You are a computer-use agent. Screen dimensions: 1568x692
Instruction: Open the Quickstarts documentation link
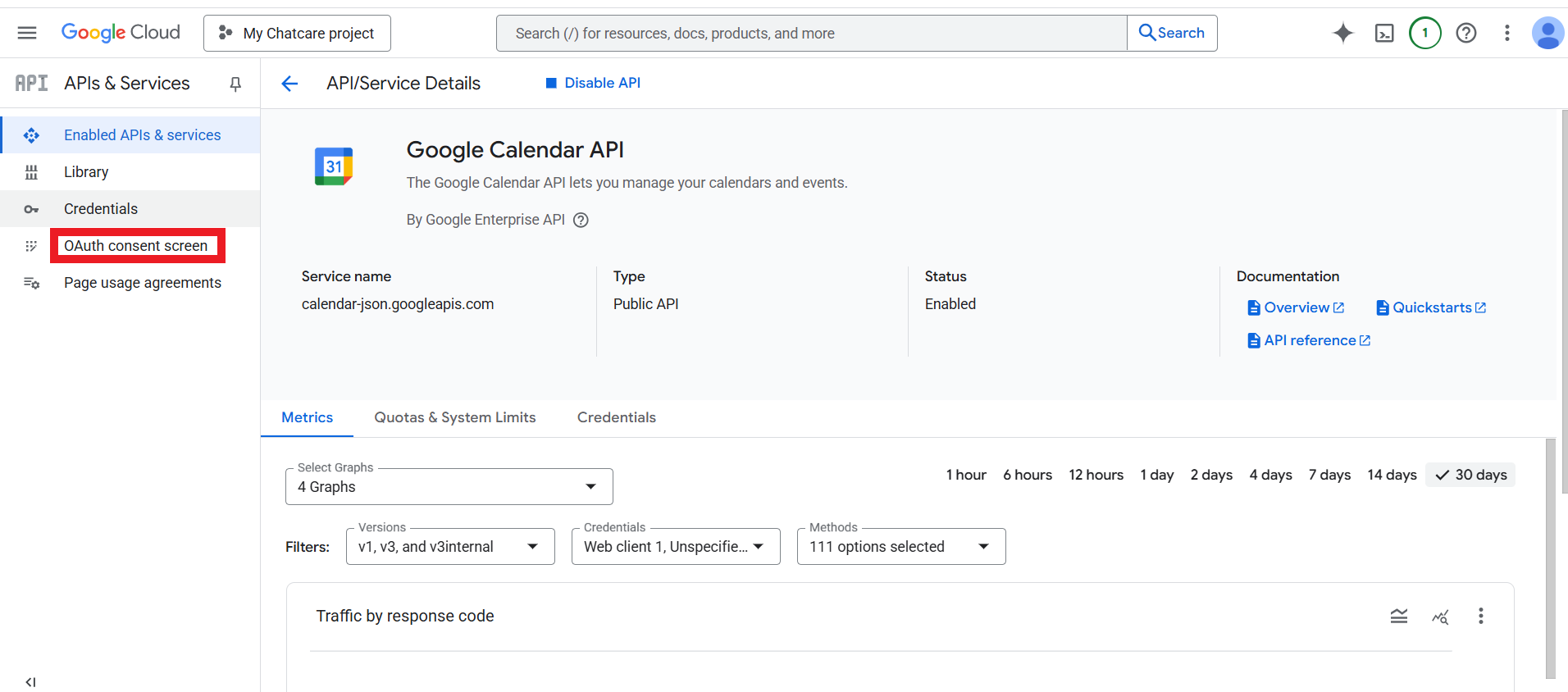[1431, 307]
